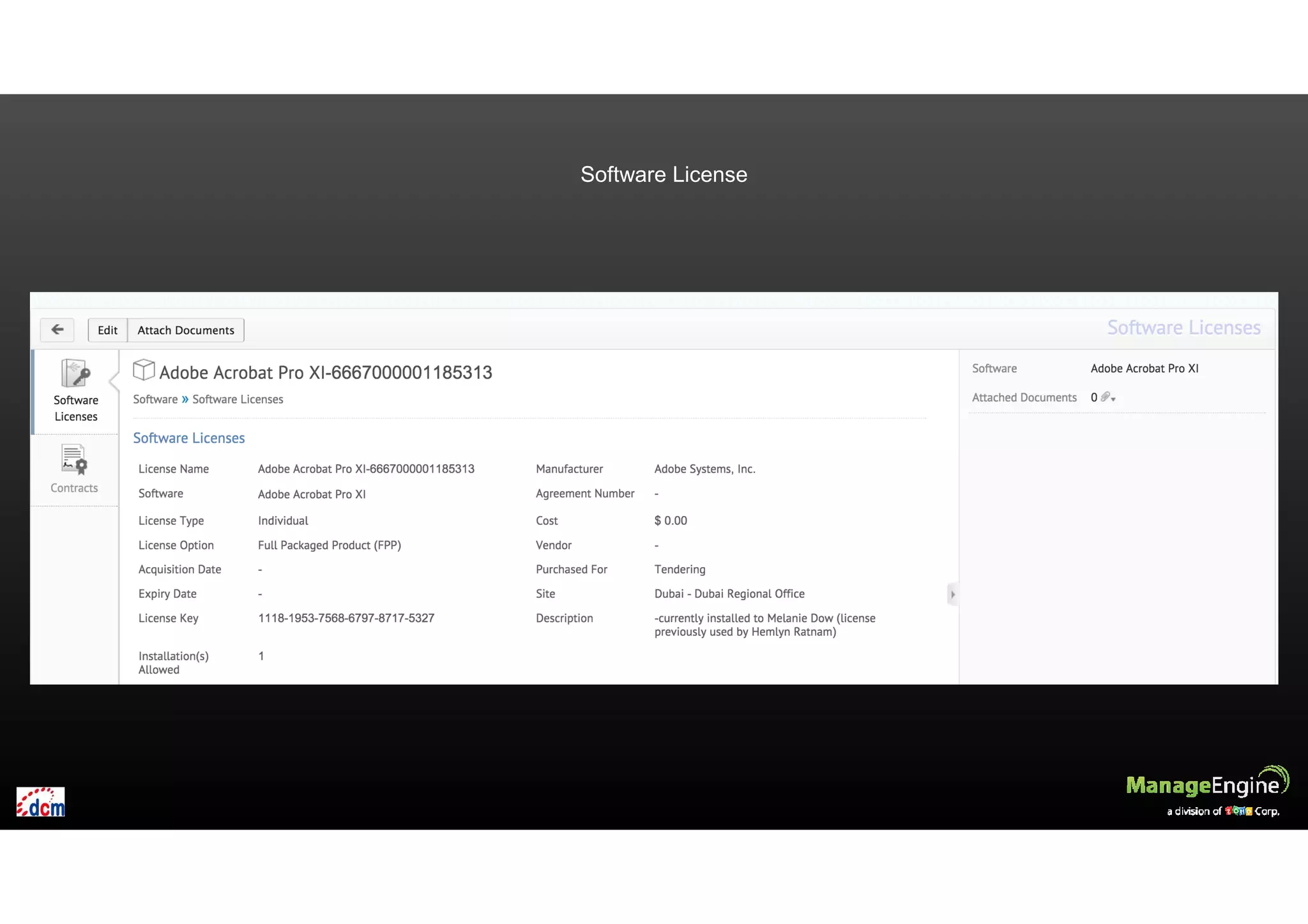The image size is (1308, 924).
Task: Click License Name value Adobe Acrobat Pro XI-6667000001185313
Action: pyautogui.click(x=366, y=469)
